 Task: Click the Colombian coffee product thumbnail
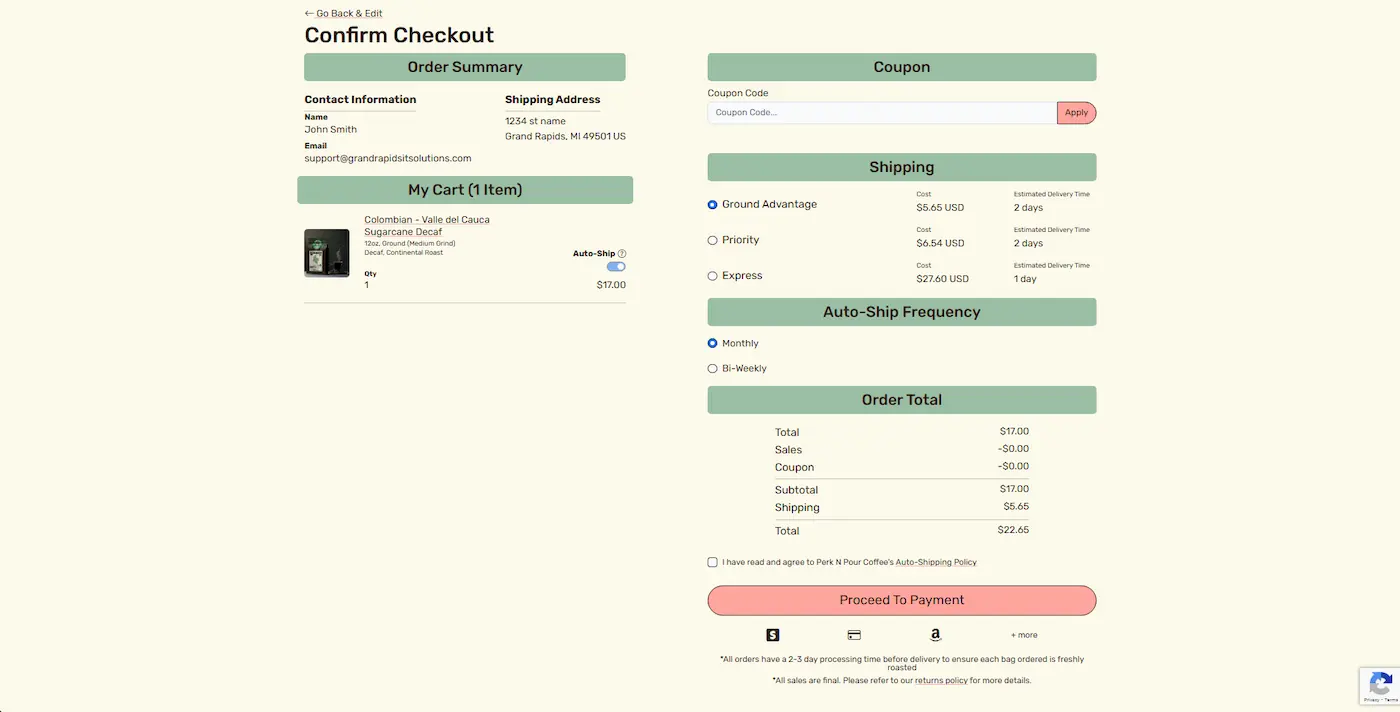click(x=327, y=253)
